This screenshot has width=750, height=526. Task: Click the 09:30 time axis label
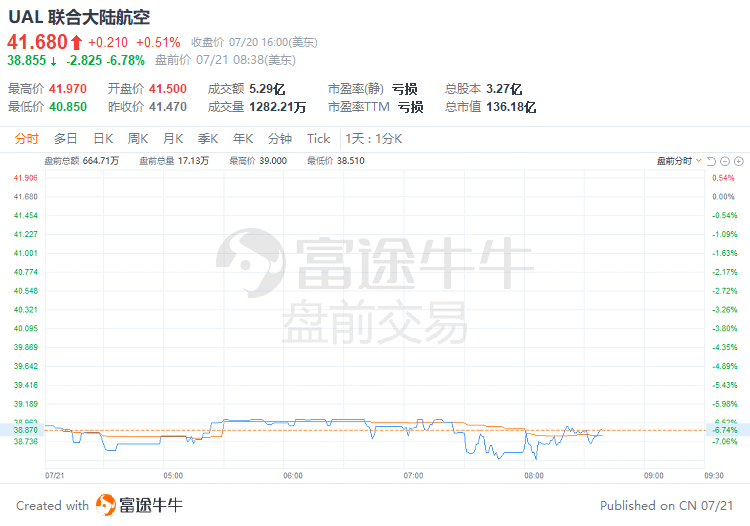(x=714, y=475)
